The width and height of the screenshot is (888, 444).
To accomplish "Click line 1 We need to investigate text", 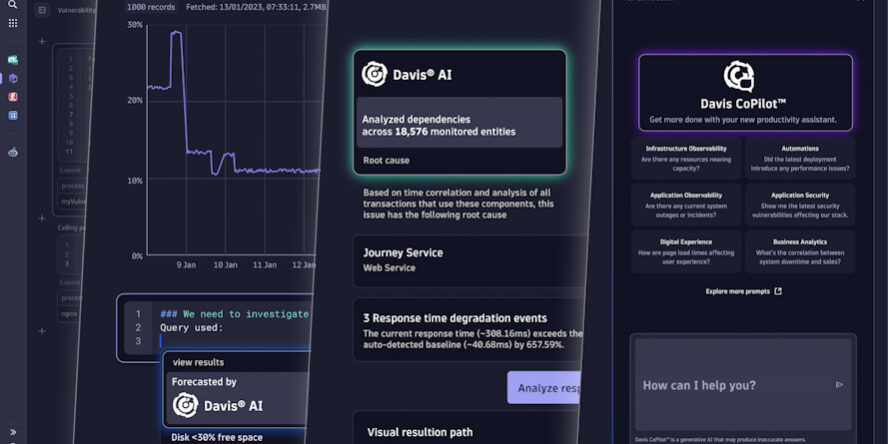I will coord(234,314).
